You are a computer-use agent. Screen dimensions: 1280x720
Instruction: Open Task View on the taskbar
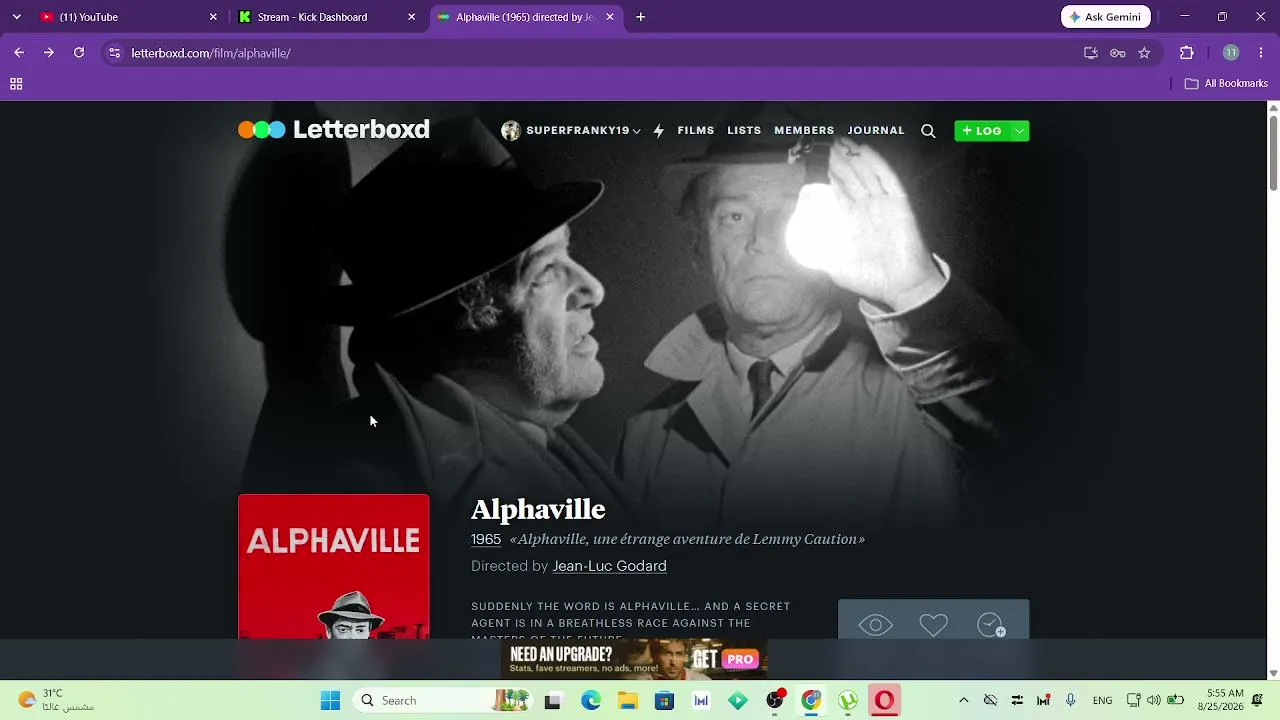[x=552, y=701]
